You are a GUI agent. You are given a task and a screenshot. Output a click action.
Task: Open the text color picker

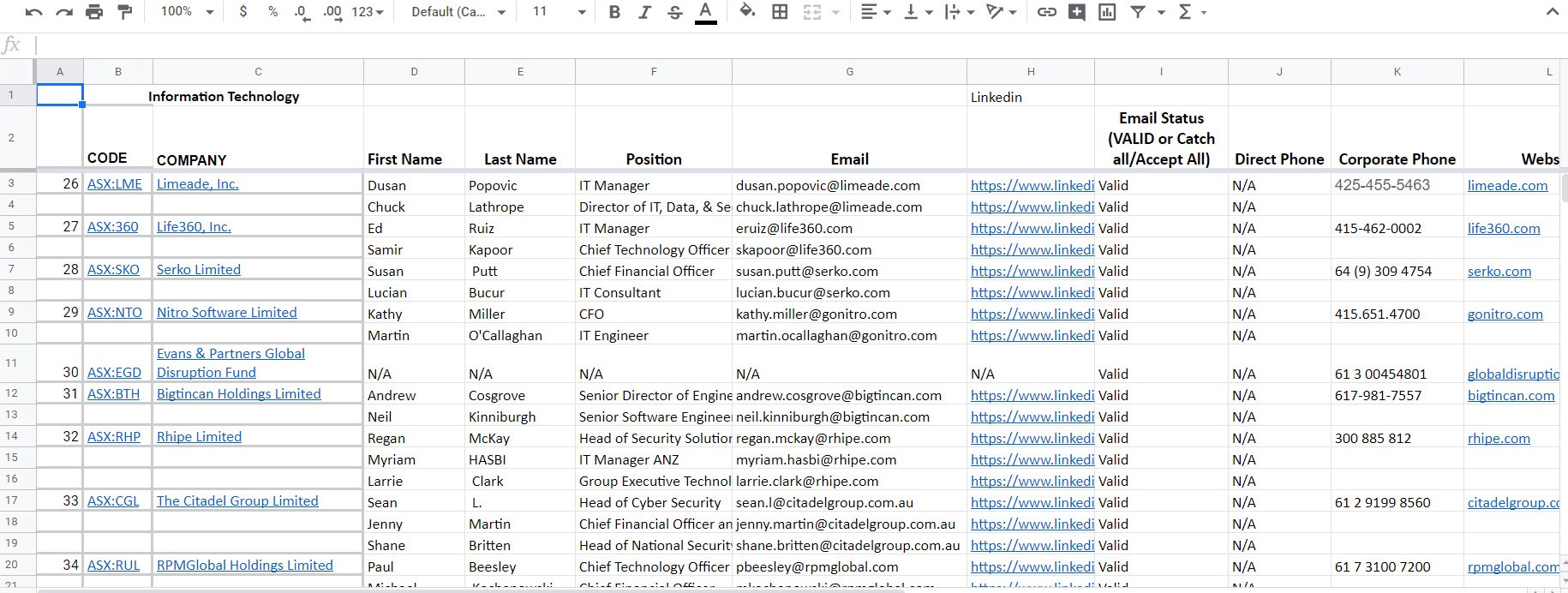coord(705,12)
